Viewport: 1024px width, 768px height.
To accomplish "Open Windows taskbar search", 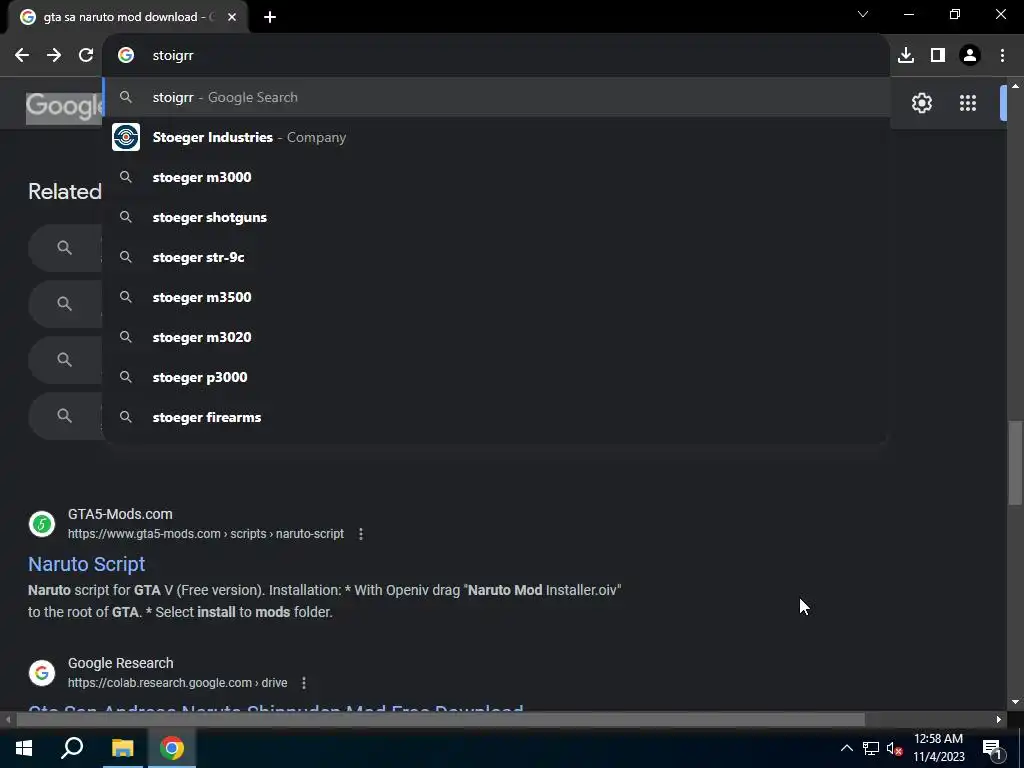I will point(72,748).
